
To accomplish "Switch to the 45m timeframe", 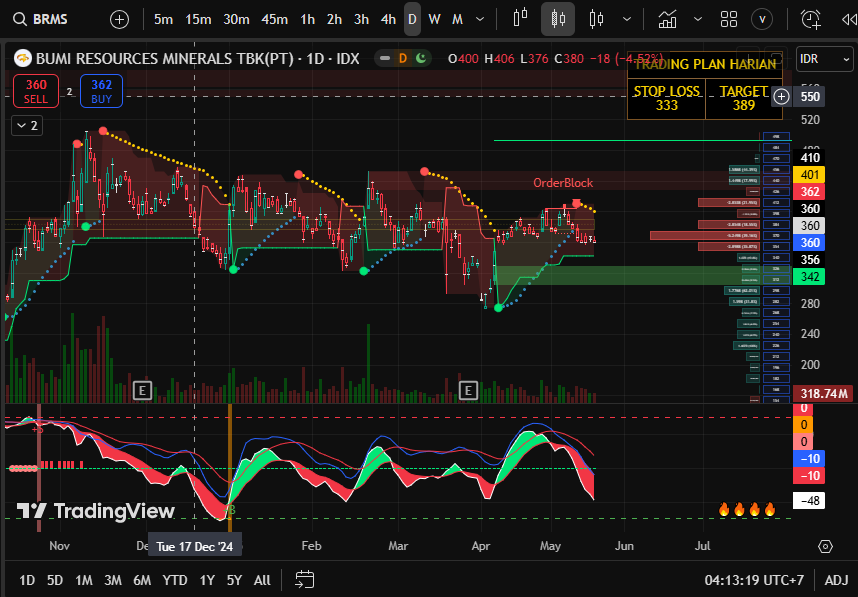I will click(274, 19).
